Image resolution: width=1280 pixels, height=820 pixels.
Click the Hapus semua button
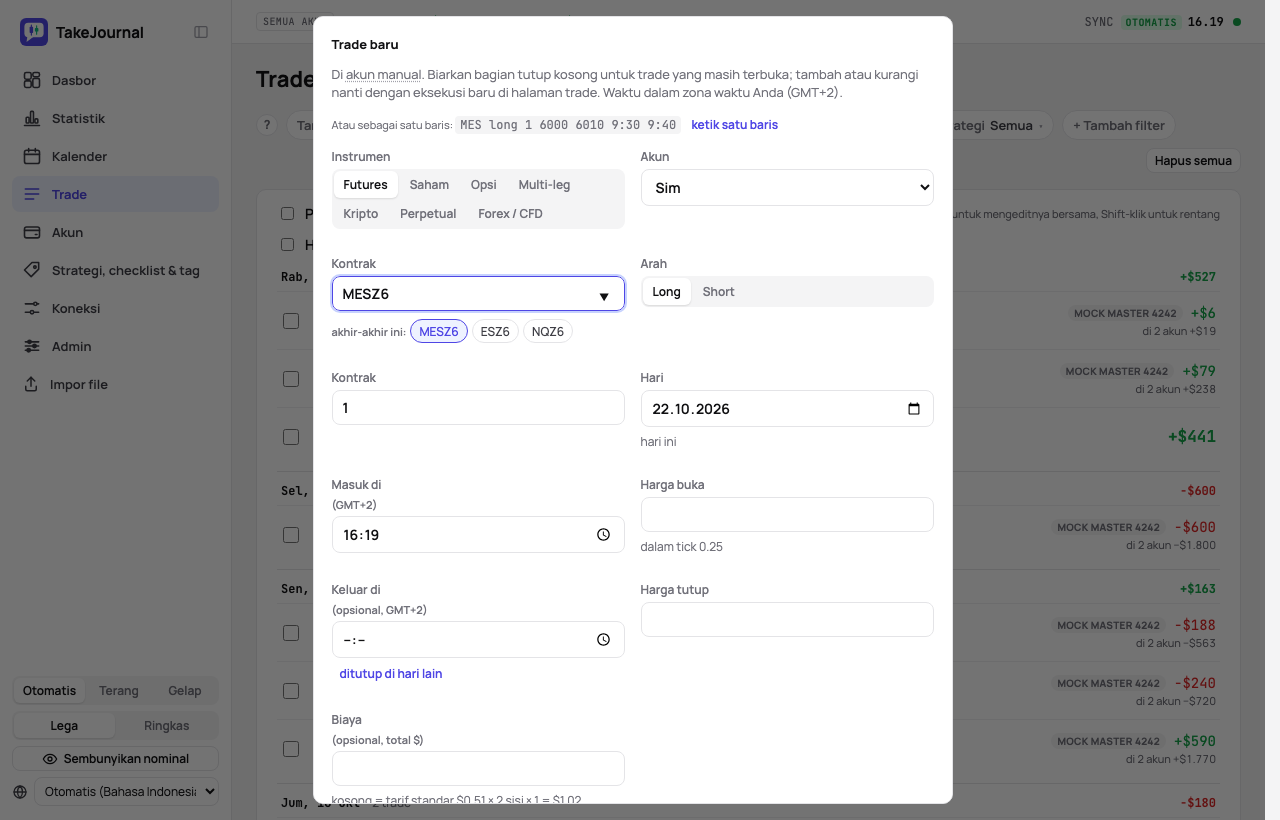(1193, 161)
